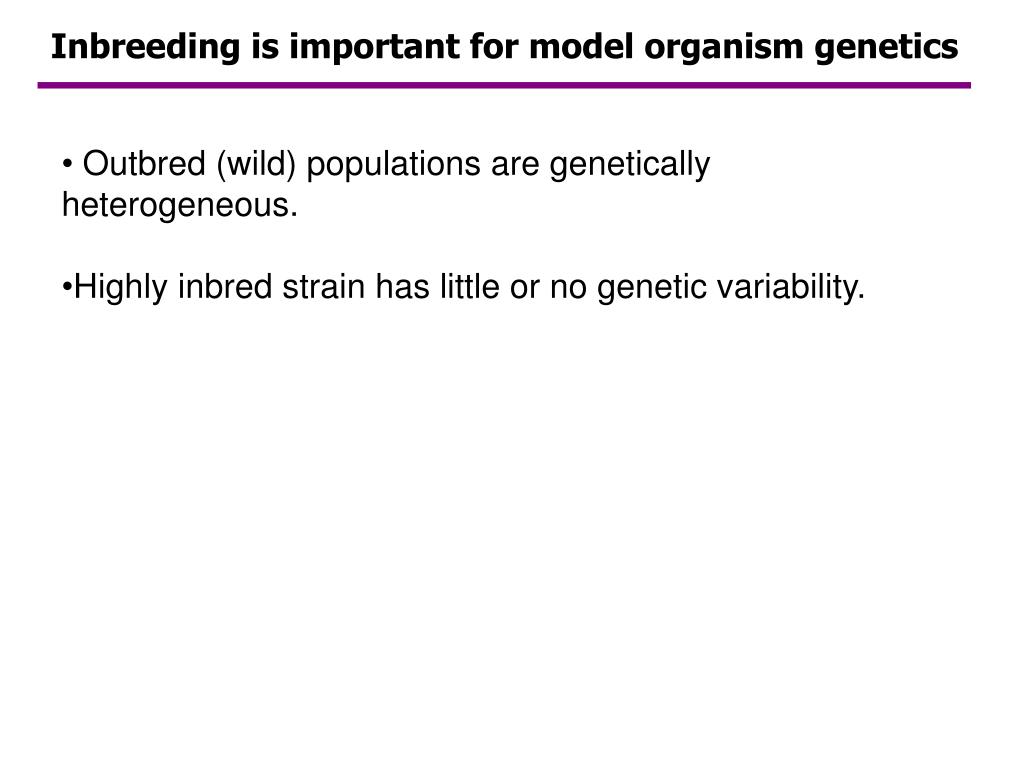Select the word "Highly" in second bullet
Viewport: 1024px width, 768px height.
pos(121,287)
